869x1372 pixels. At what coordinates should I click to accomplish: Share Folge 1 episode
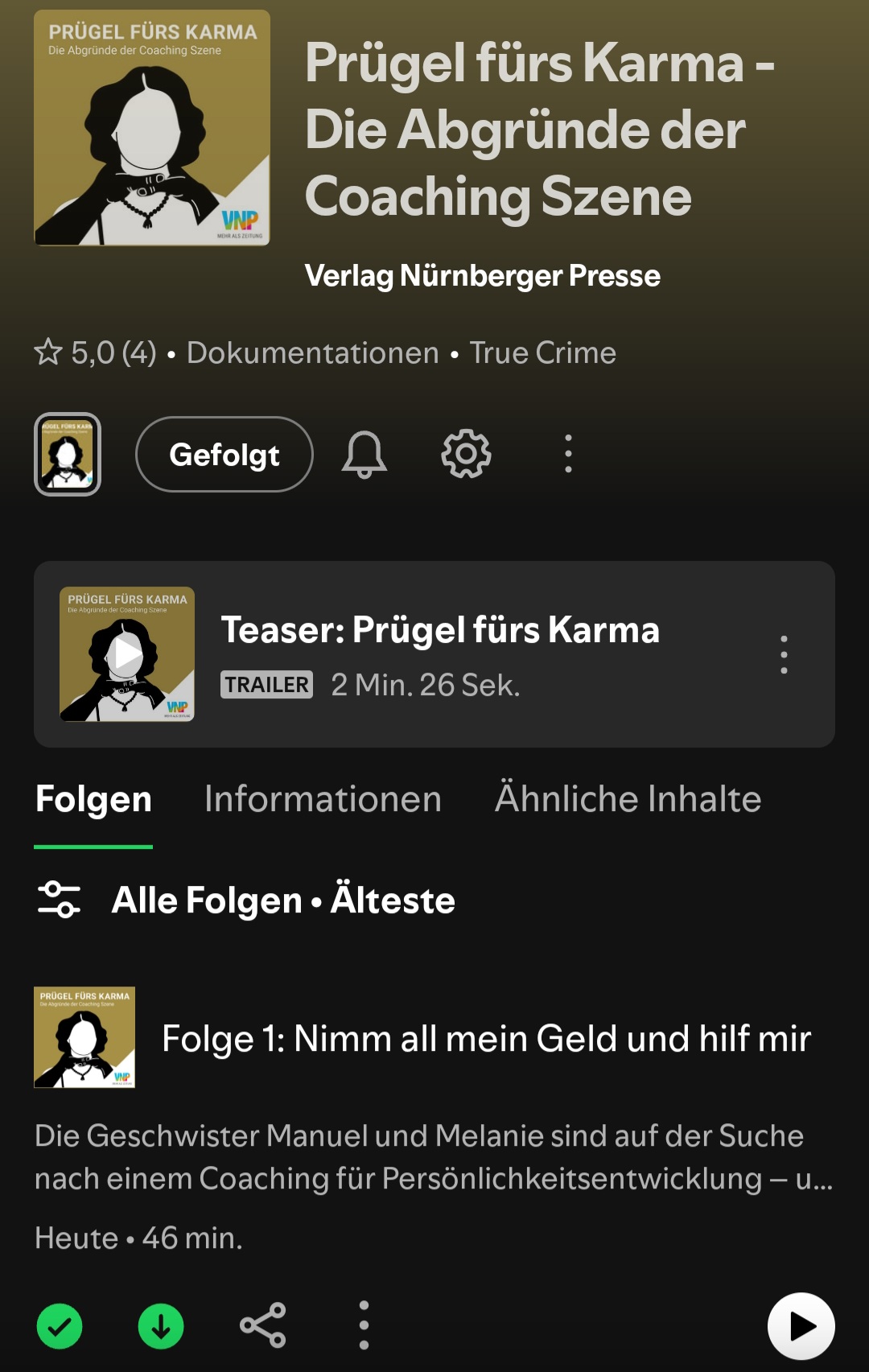click(262, 1325)
